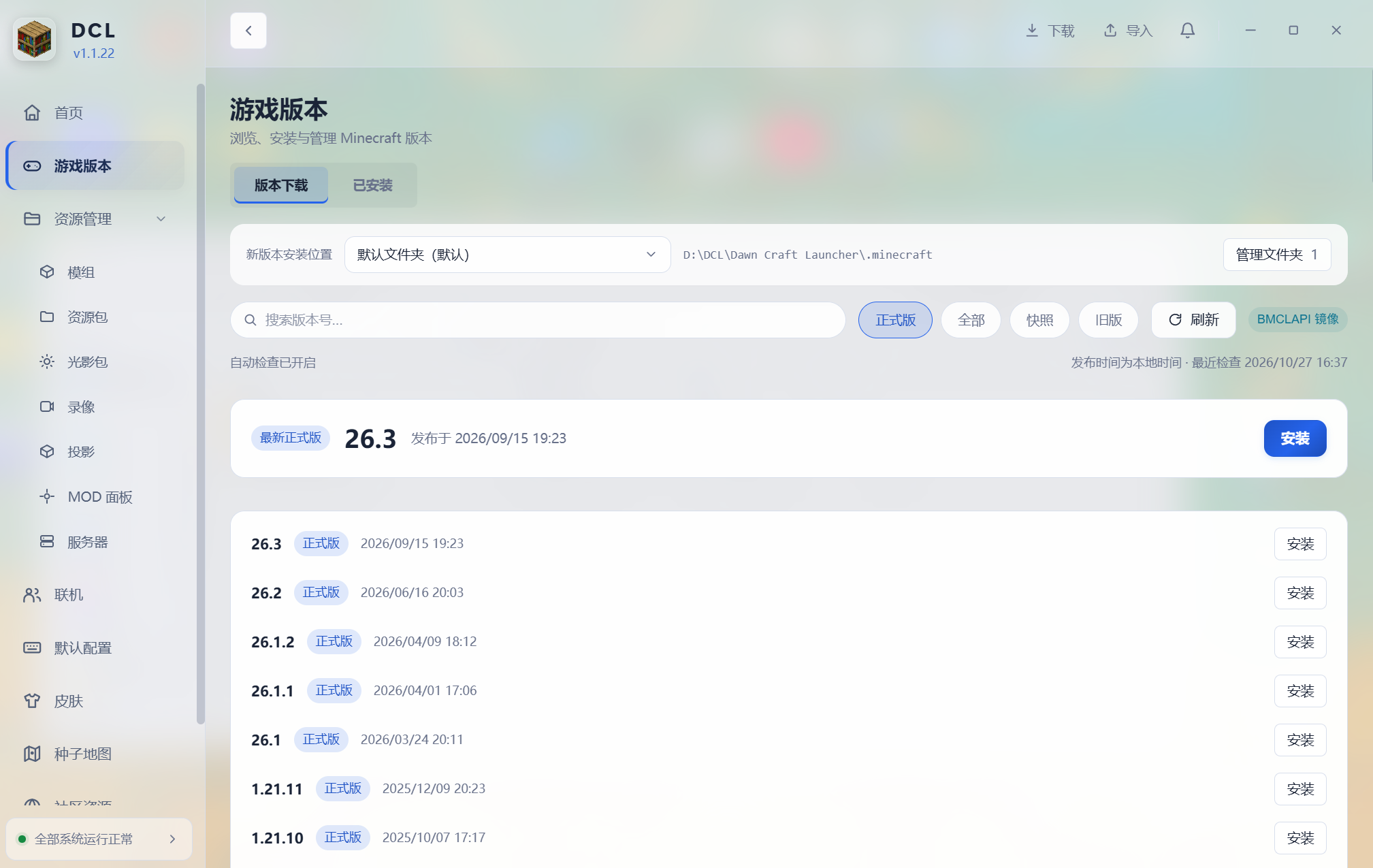The width and height of the screenshot is (1373, 868).
Task: Open the 下载 downloads menu
Action: click(x=1050, y=31)
